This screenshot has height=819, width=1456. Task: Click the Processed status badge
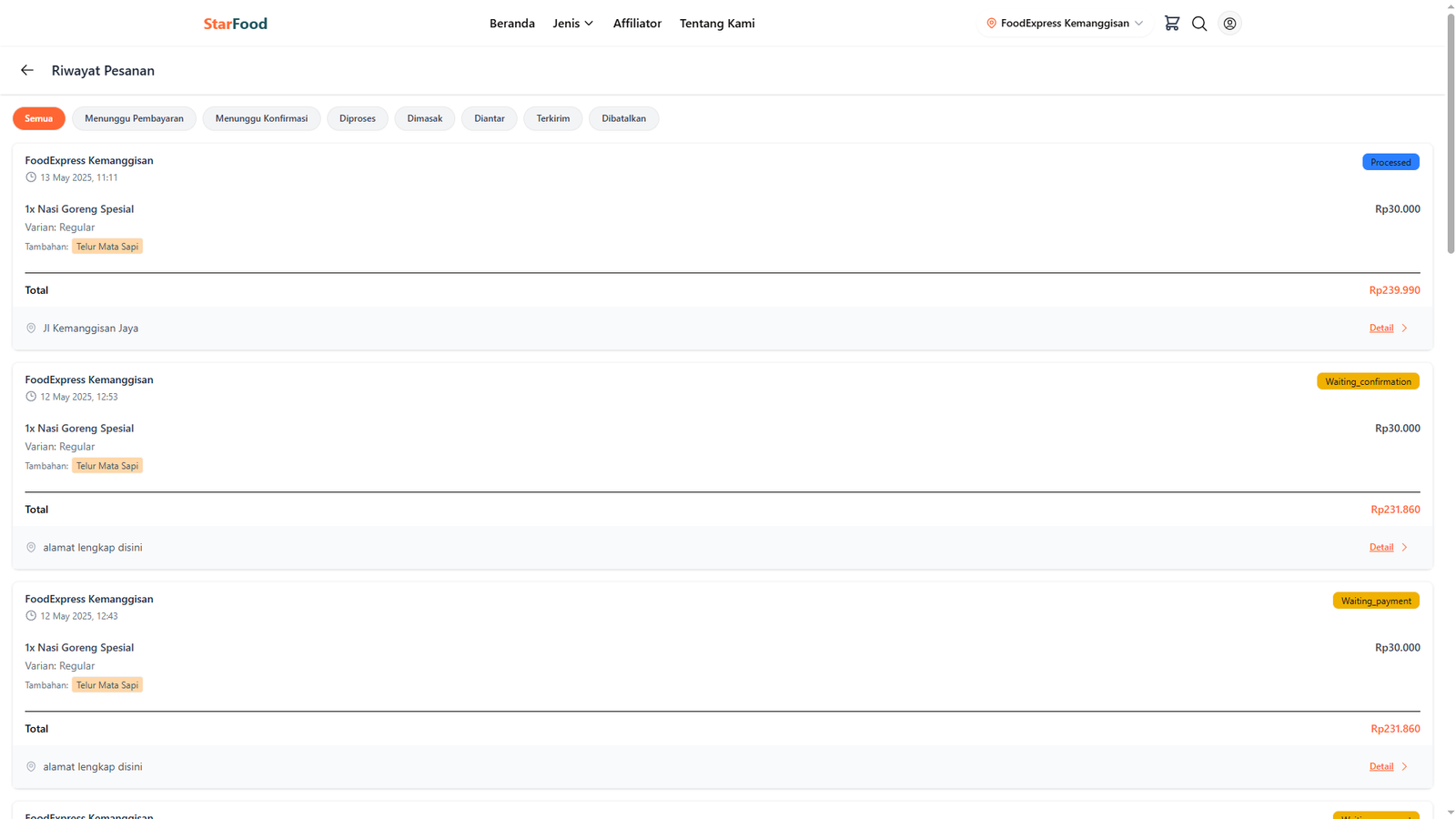(x=1390, y=162)
